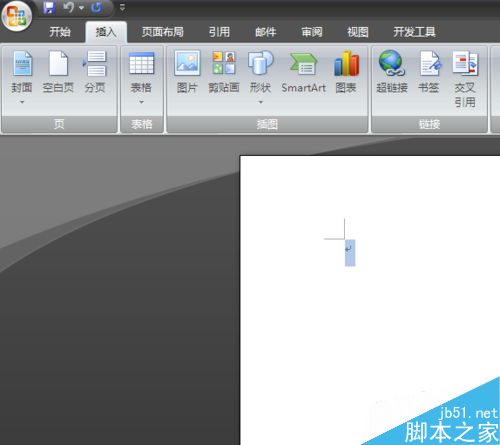500x445 pixels.
Task: Redo with the blue arrow icon
Action: coord(97,7)
